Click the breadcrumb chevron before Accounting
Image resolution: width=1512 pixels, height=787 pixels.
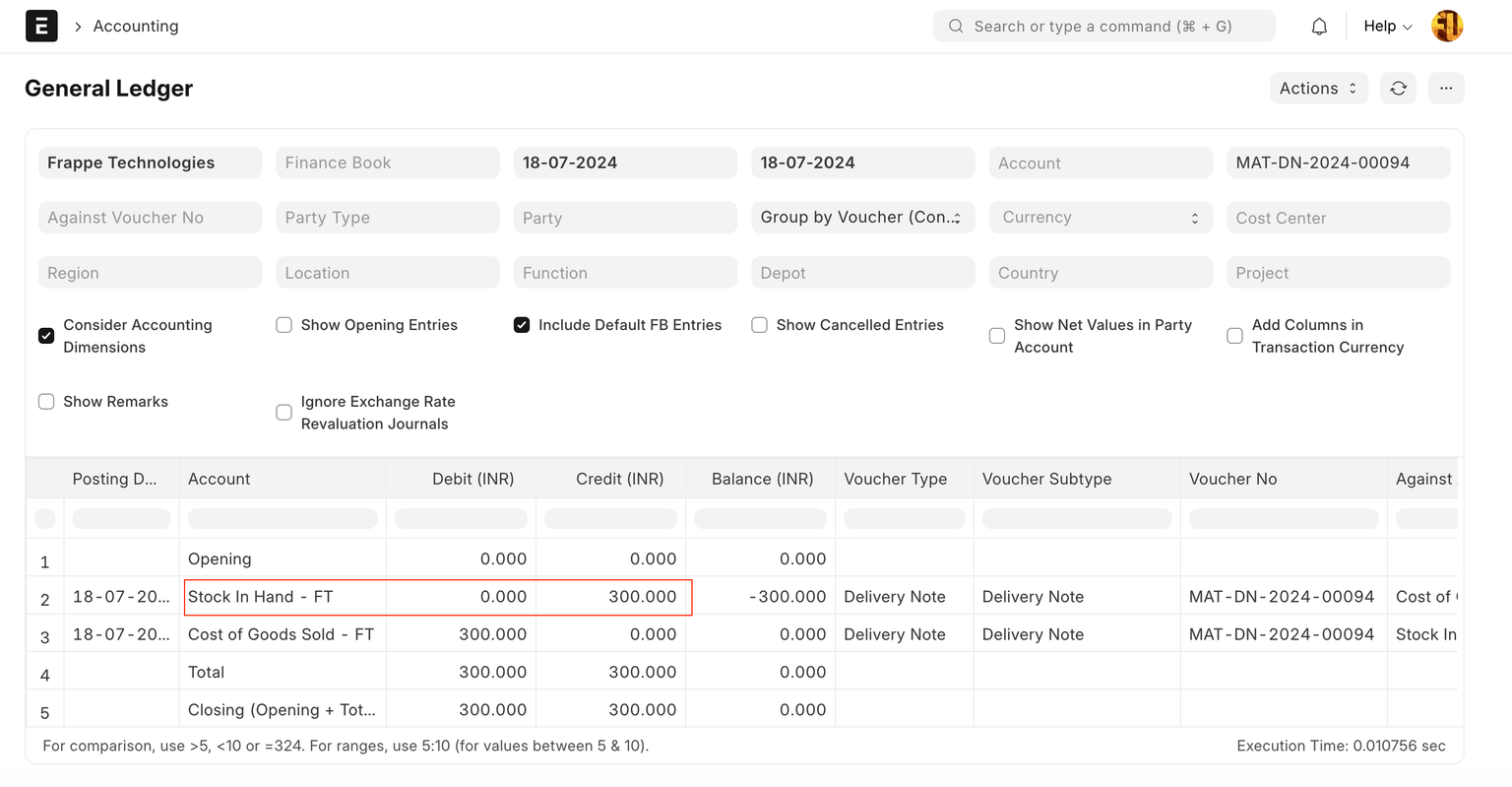tap(78, 27)
